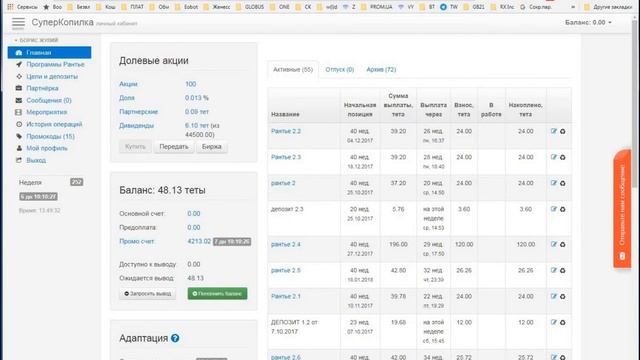Open the PROM.UA bookmarks folder
The height and width of the screenshot is (360, 640).
377,7
